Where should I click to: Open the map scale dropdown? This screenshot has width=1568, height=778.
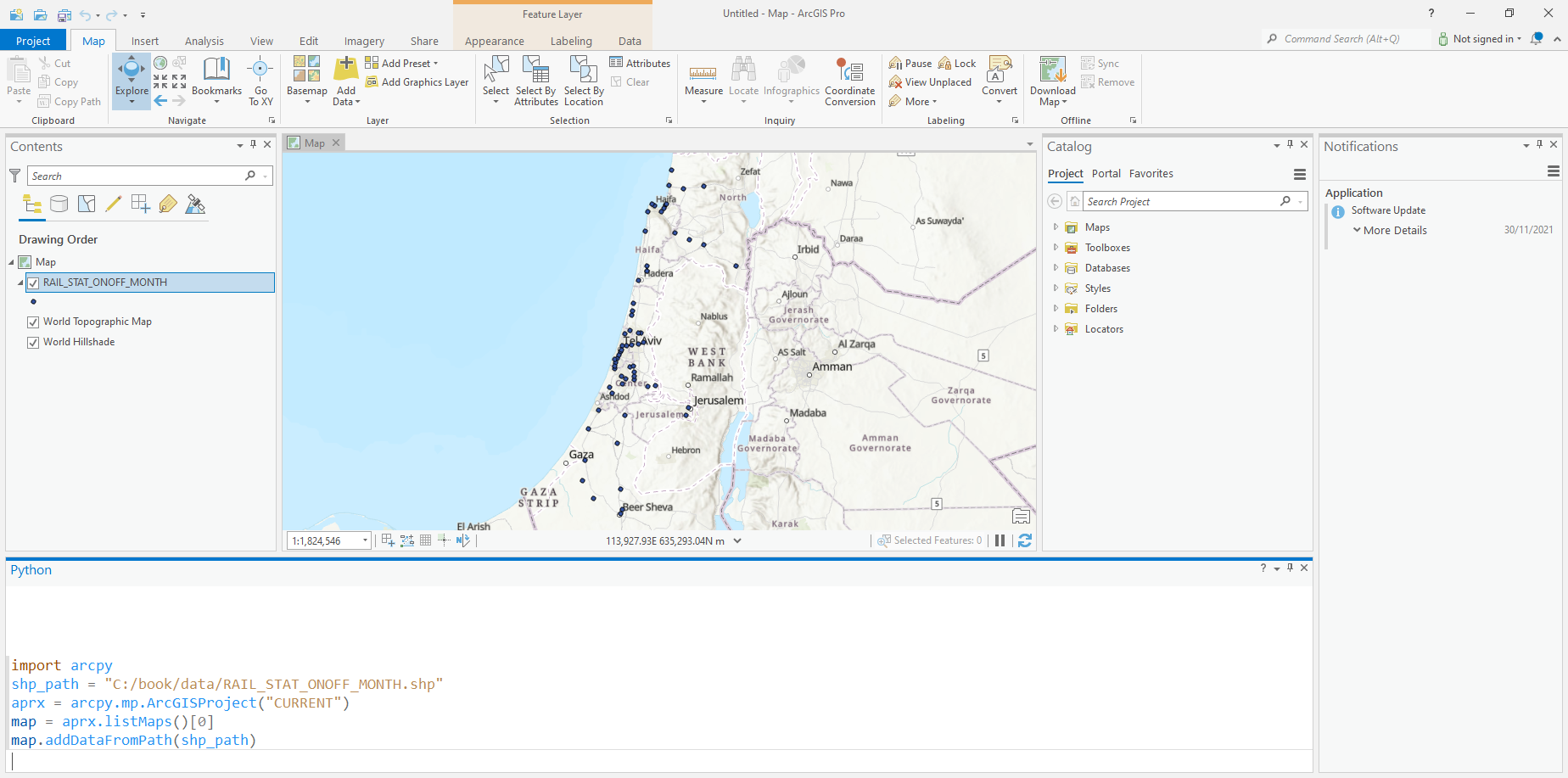[x=365, y=540]
